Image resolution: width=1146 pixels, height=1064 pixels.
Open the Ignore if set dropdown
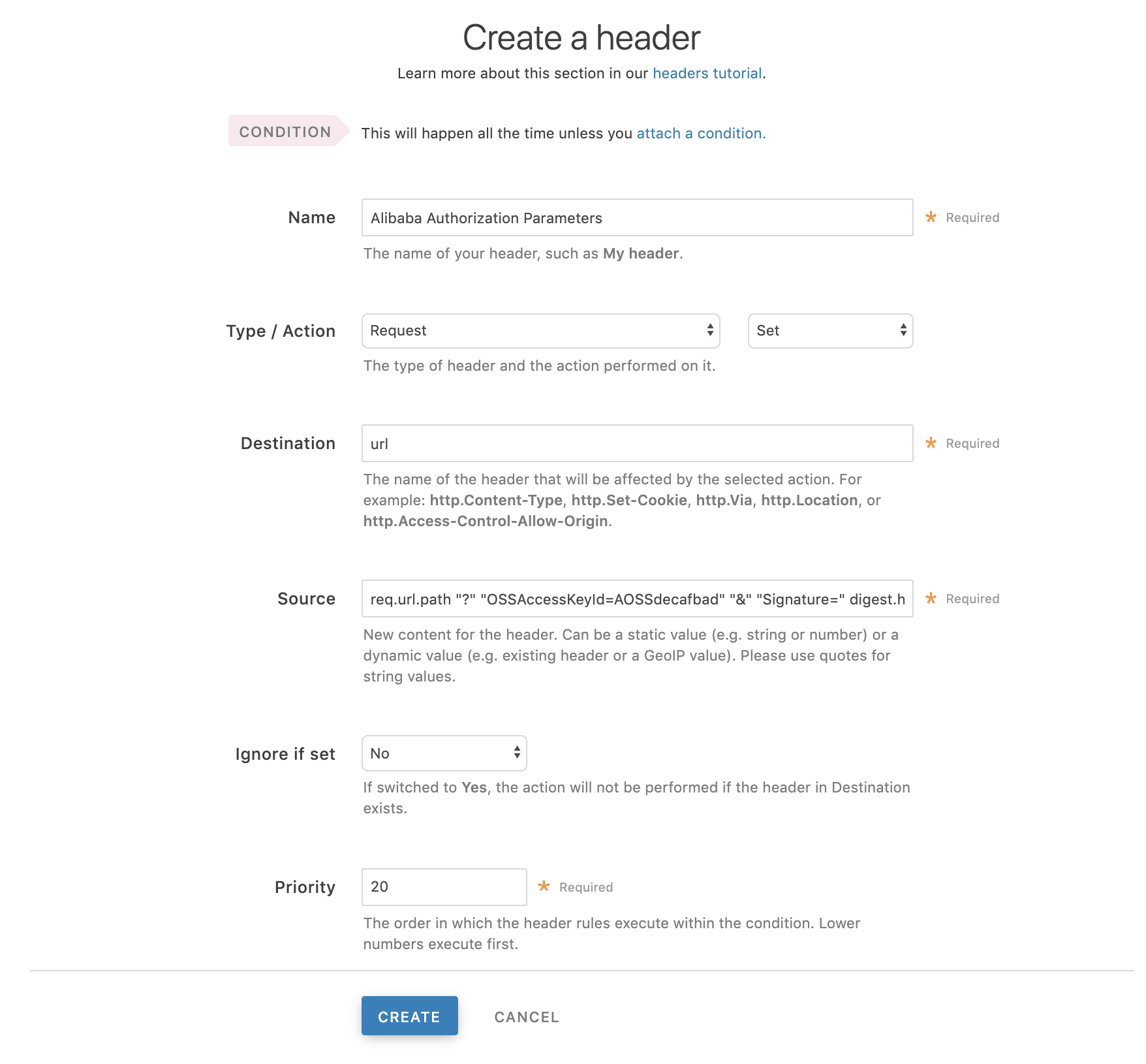(444, 753)
